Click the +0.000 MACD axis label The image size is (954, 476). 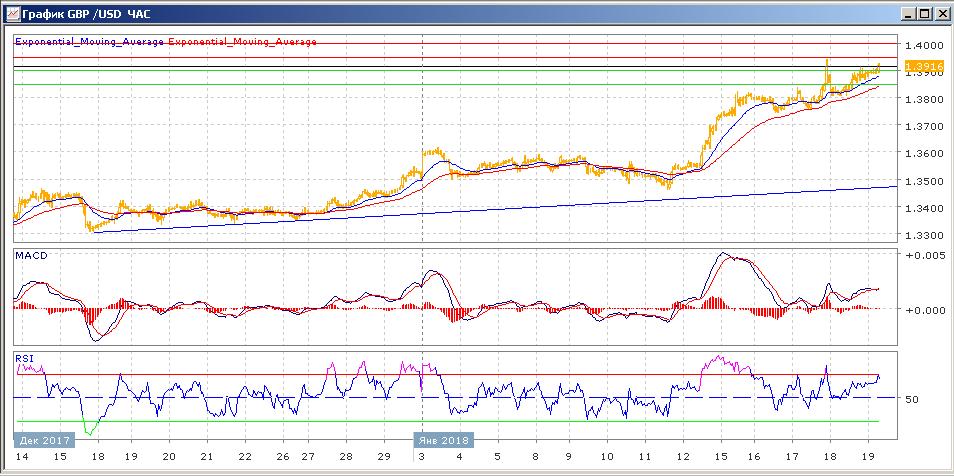tap(925, 310)
